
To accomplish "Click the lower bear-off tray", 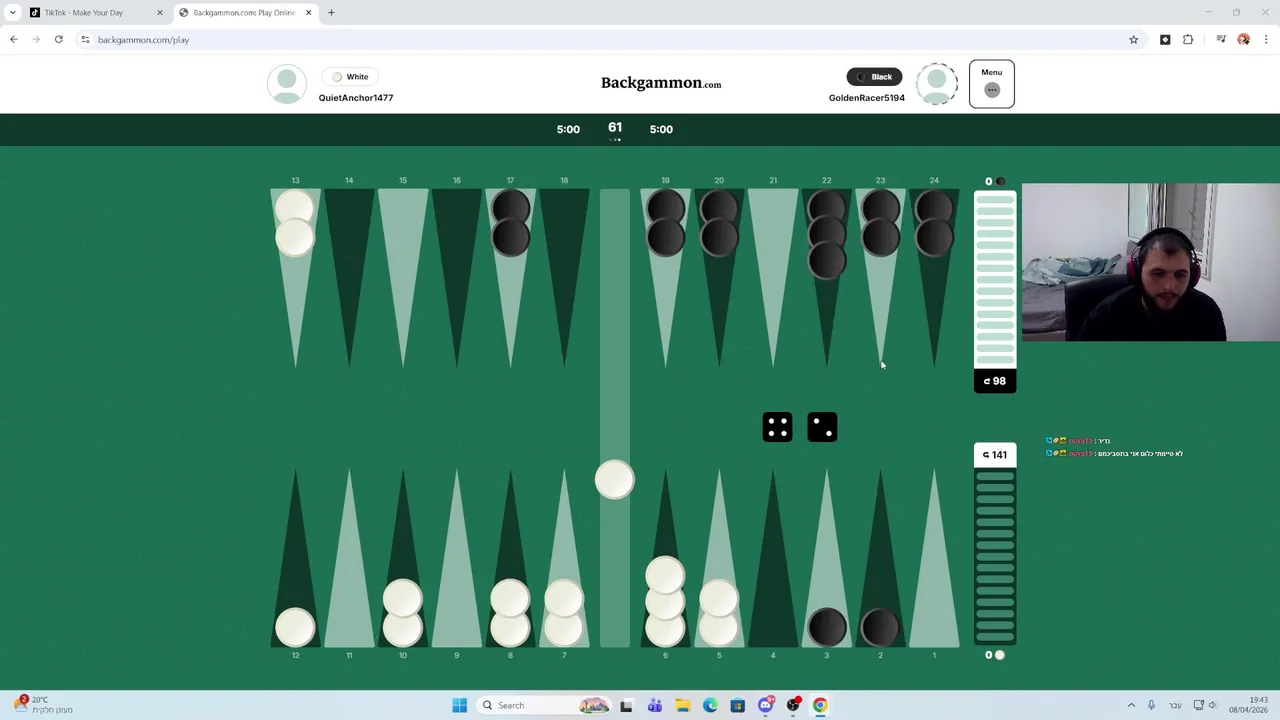I will 995,556.
